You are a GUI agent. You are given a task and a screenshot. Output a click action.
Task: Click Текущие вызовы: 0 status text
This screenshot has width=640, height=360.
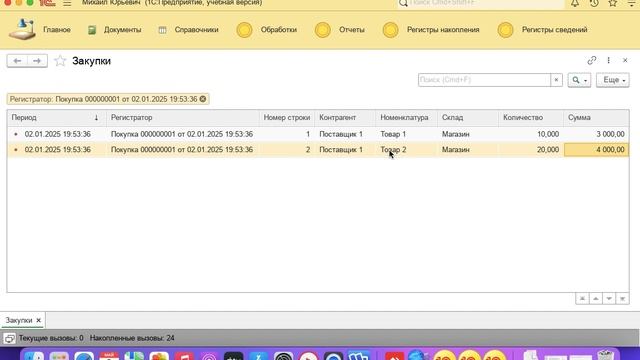[51, 338]
